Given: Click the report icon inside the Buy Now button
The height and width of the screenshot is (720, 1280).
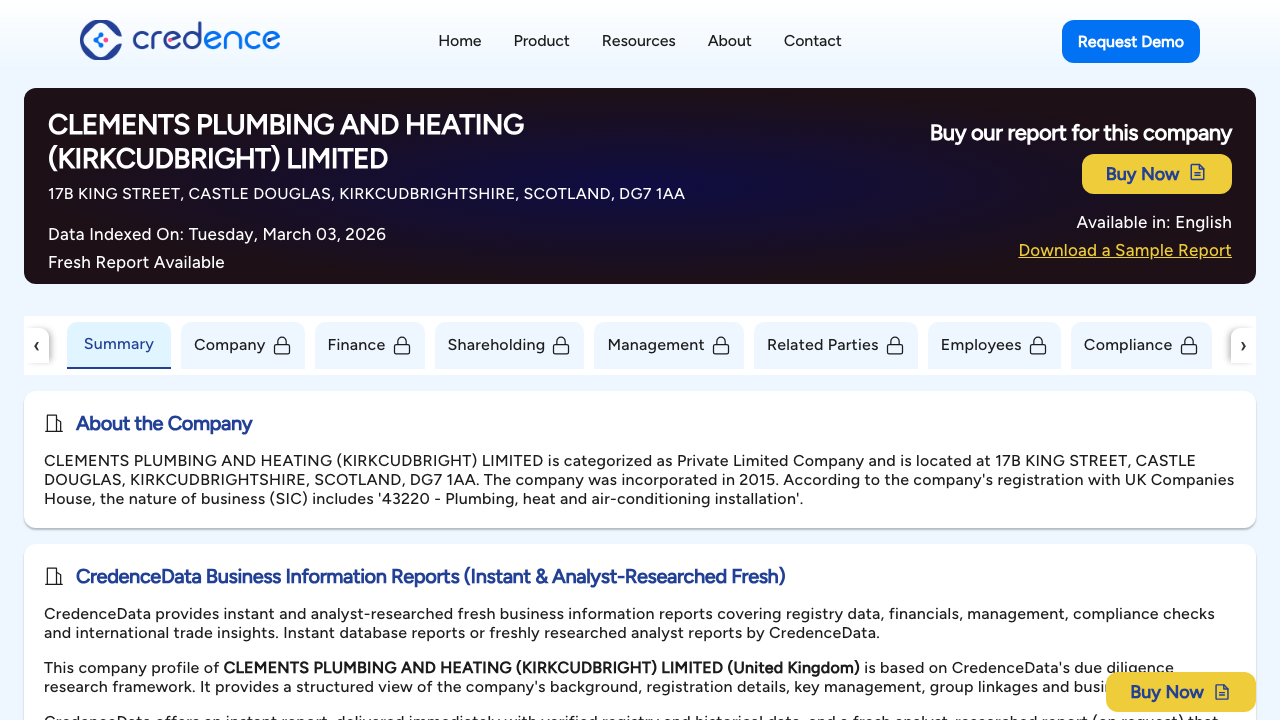Looking at the screenshot, I should pos(1198,173).
